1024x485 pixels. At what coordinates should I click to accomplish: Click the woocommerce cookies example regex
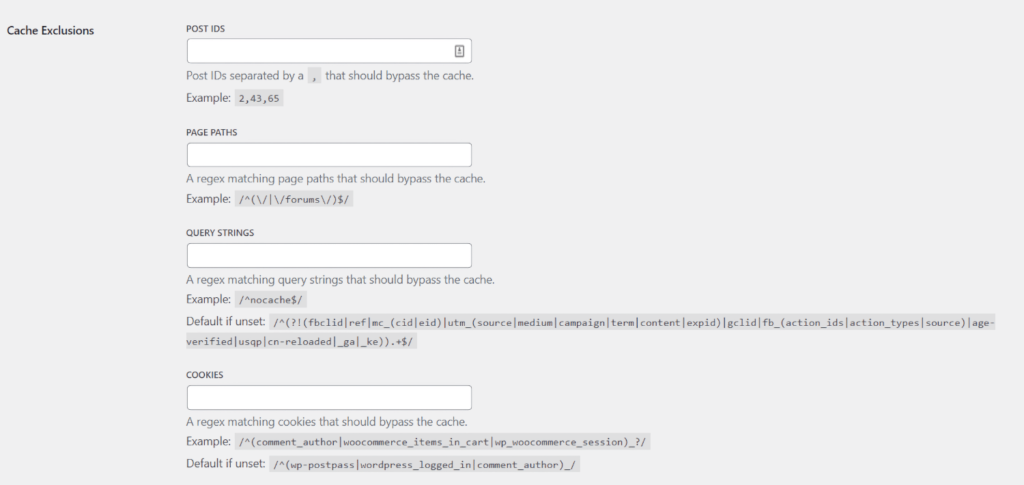tap(444, 441)
